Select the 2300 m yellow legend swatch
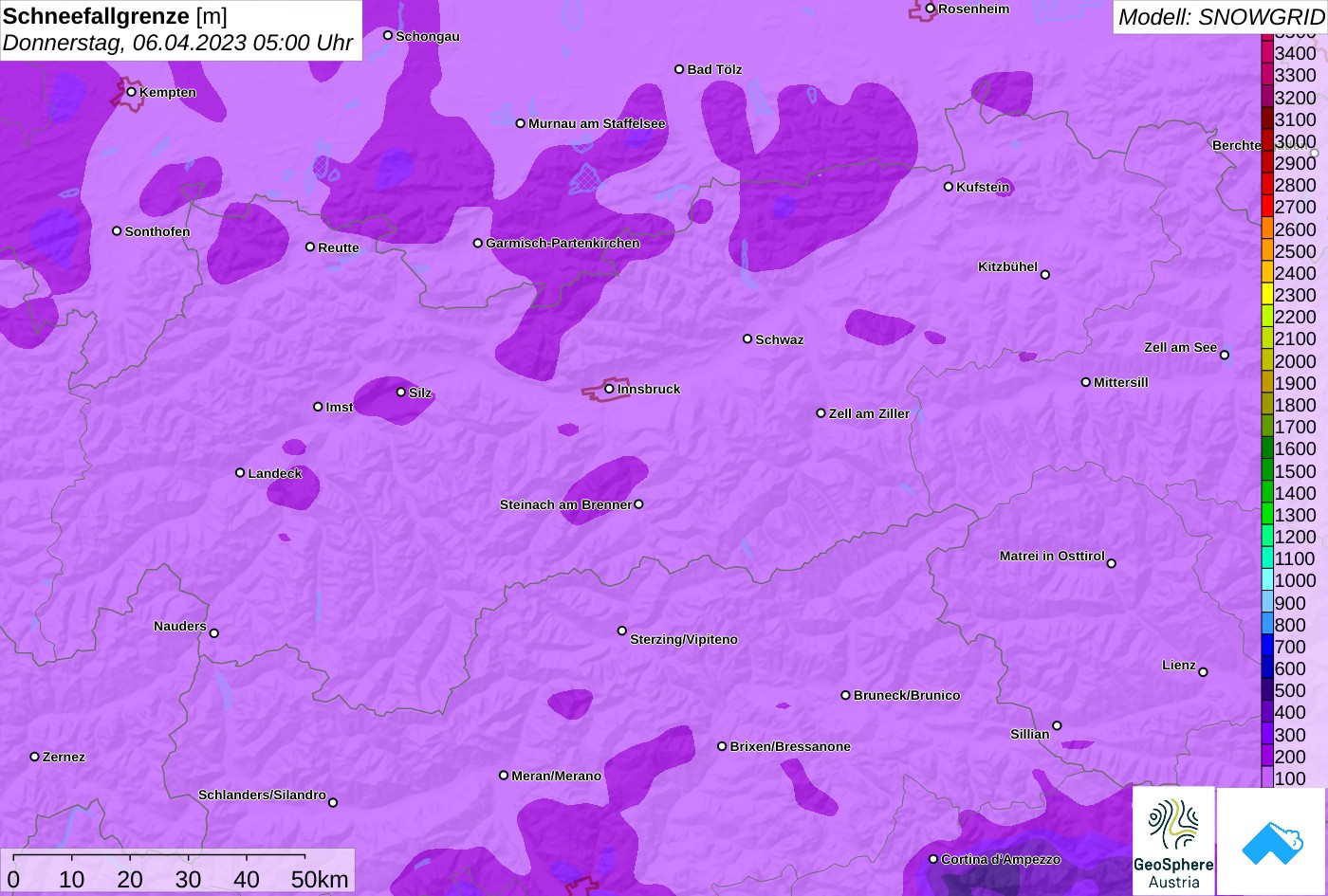 [1267, 295]
